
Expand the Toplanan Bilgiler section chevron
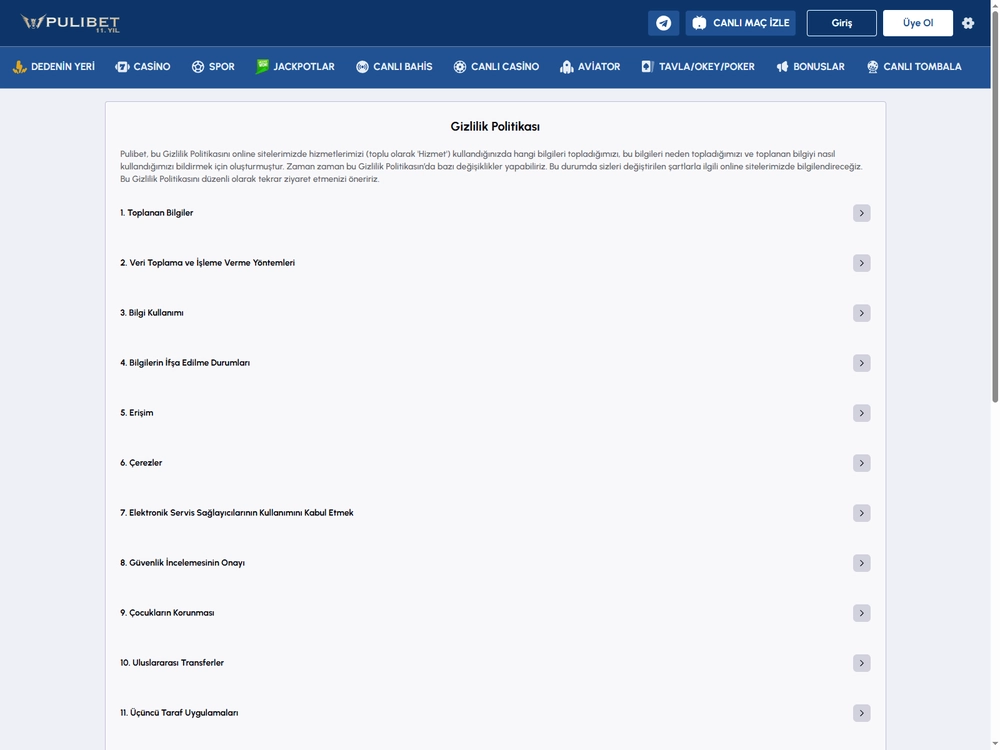click(862, 213)
